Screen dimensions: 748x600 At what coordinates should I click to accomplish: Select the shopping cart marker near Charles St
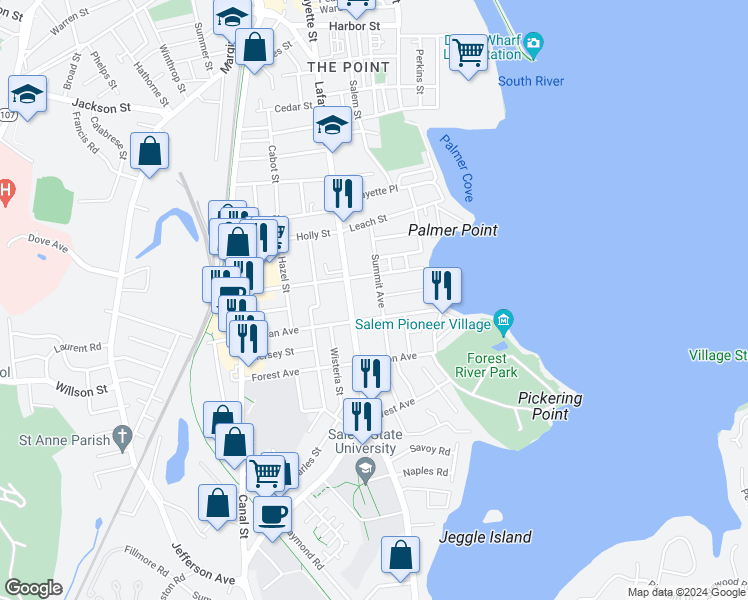click(x=266, y=477)
